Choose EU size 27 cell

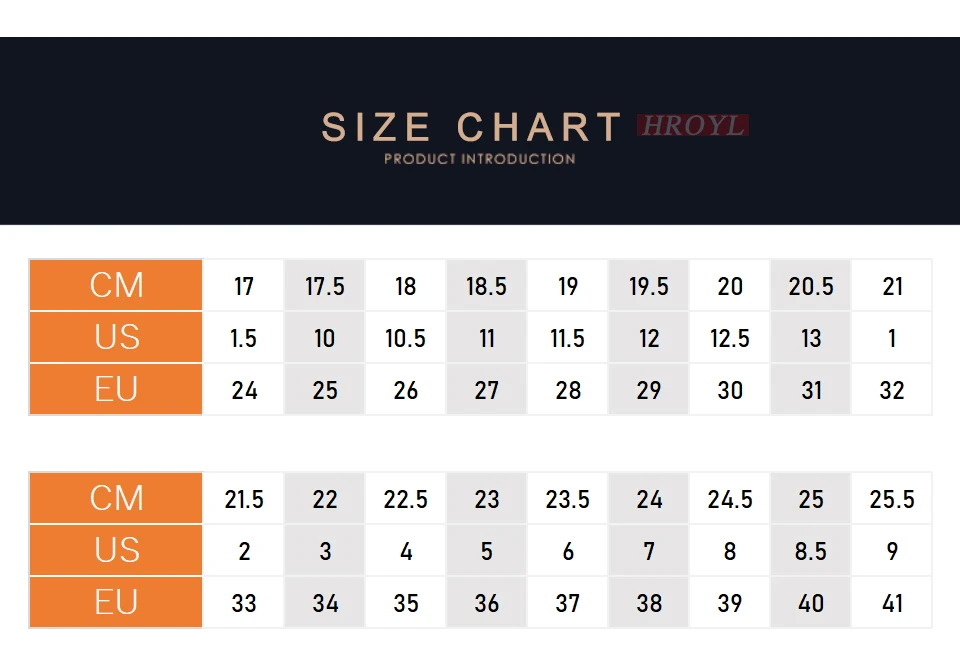pos(486,389)
